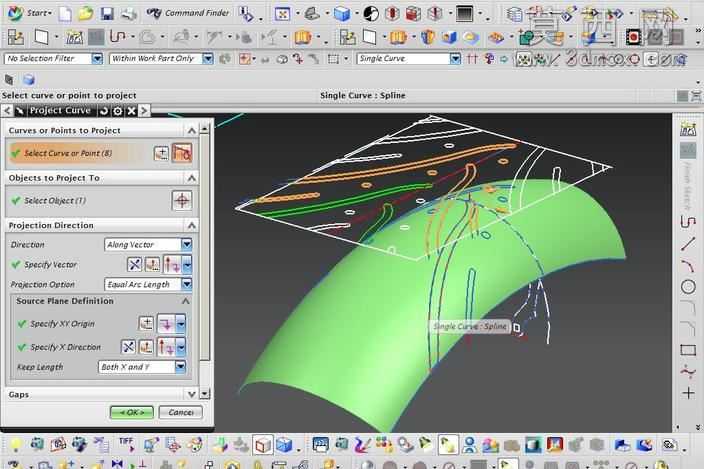Click the Arc tool in the right sidebar
This screenshot has width=704, height=469.
688,266
